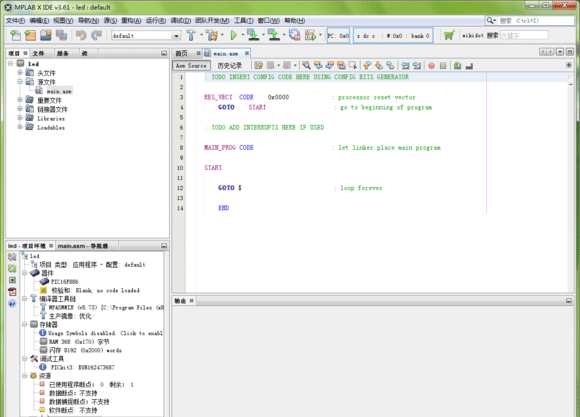The width and height of the screenshot is (580, 417).
Task: Click the Last Edit icon in editor toolbar
Action: coord(259,65)
